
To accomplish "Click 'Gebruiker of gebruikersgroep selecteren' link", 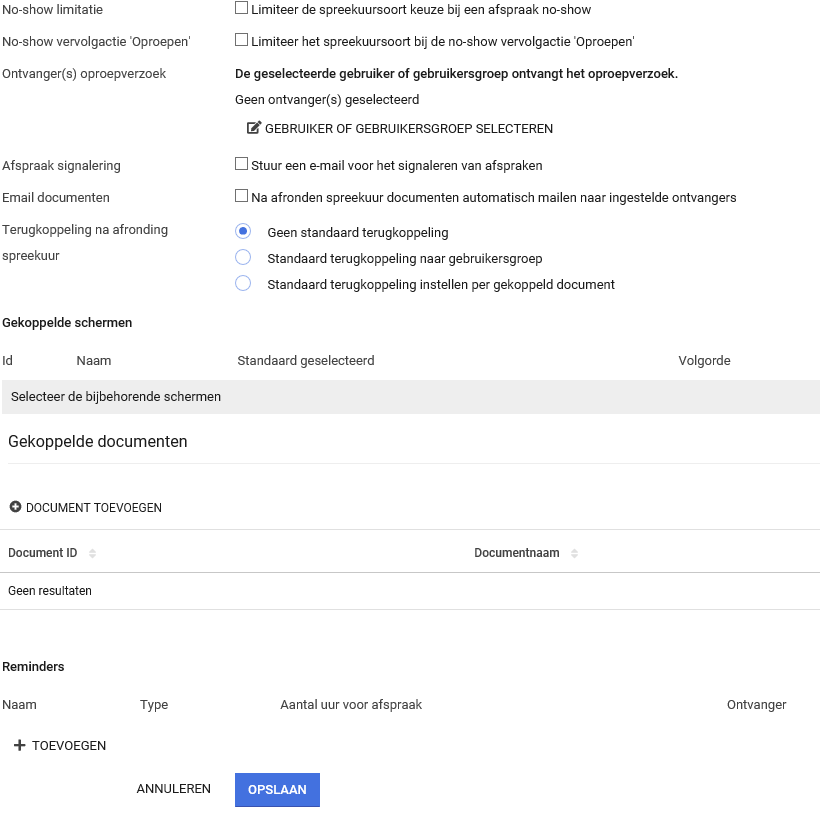I will (408, 129).
